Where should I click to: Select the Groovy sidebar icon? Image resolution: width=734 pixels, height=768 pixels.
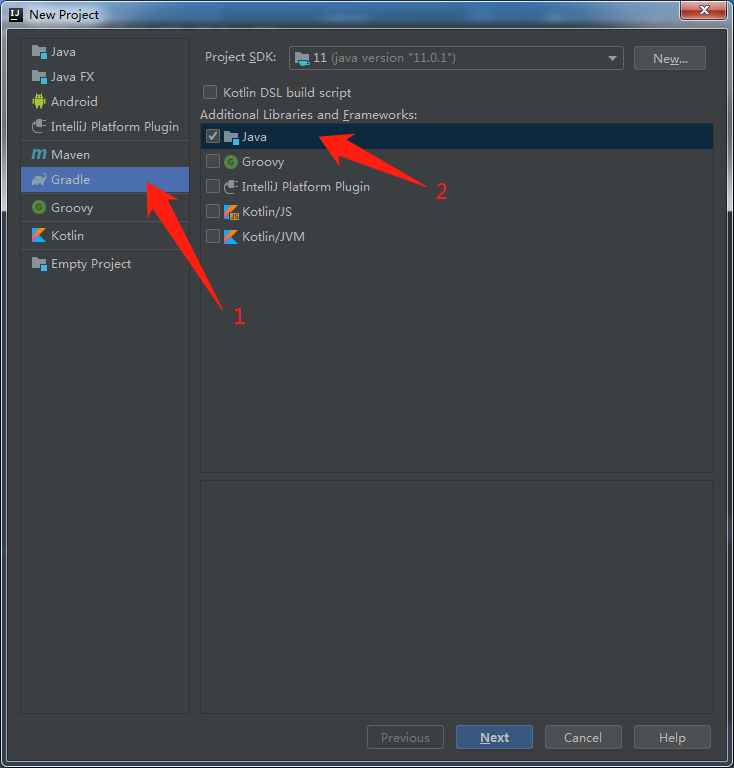39,207
